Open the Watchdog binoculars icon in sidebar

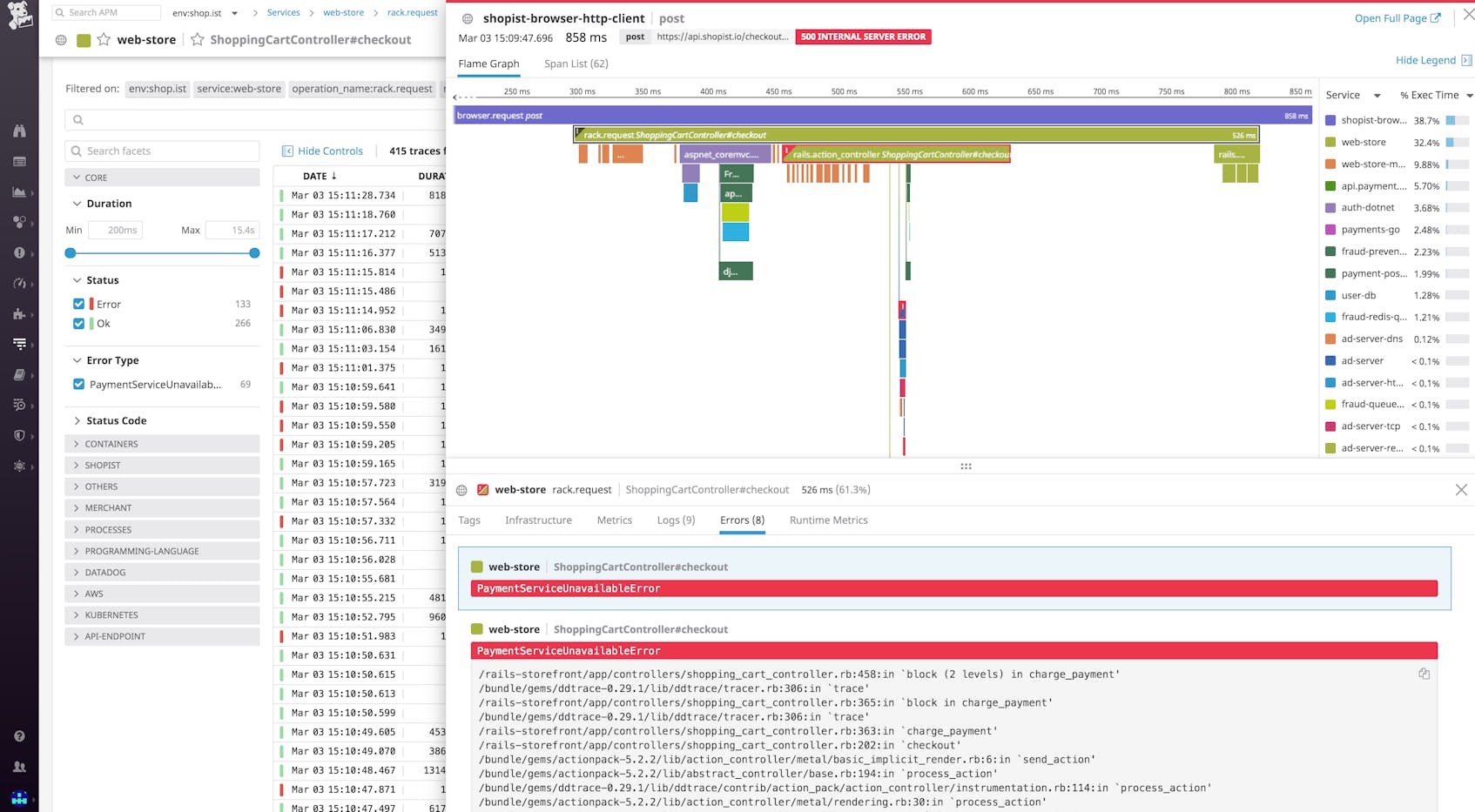[x=19, y=131]
